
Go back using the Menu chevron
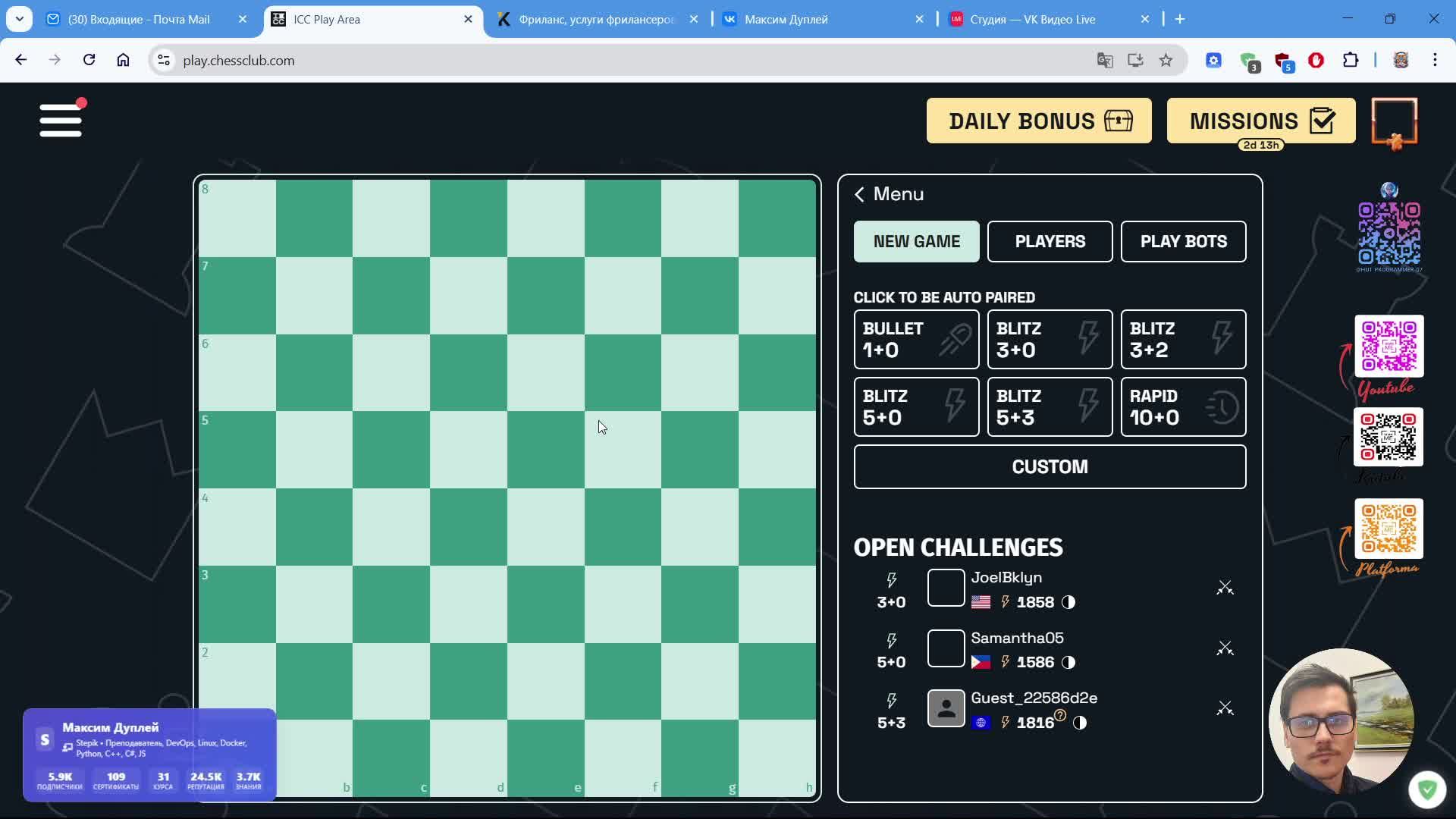pos(860,194)
